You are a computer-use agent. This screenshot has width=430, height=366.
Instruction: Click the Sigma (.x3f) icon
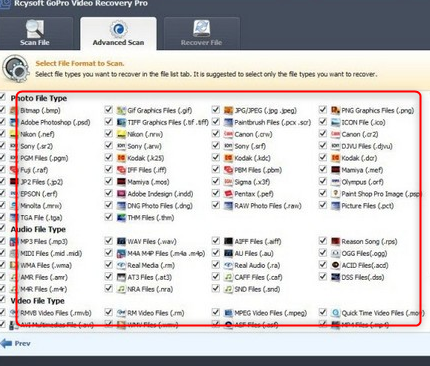click(228, 182)
